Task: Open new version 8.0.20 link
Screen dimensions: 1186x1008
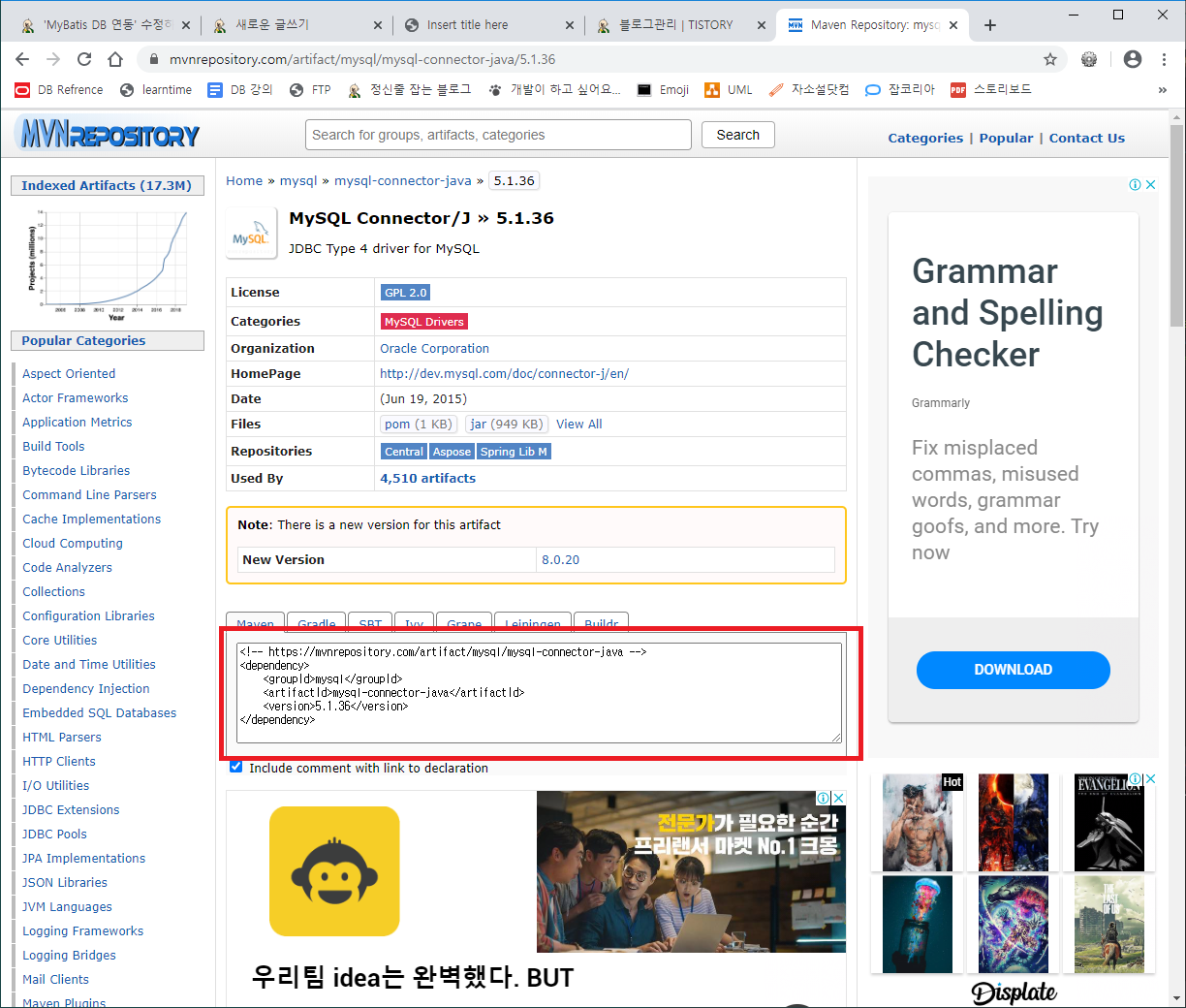Action: 560,559
